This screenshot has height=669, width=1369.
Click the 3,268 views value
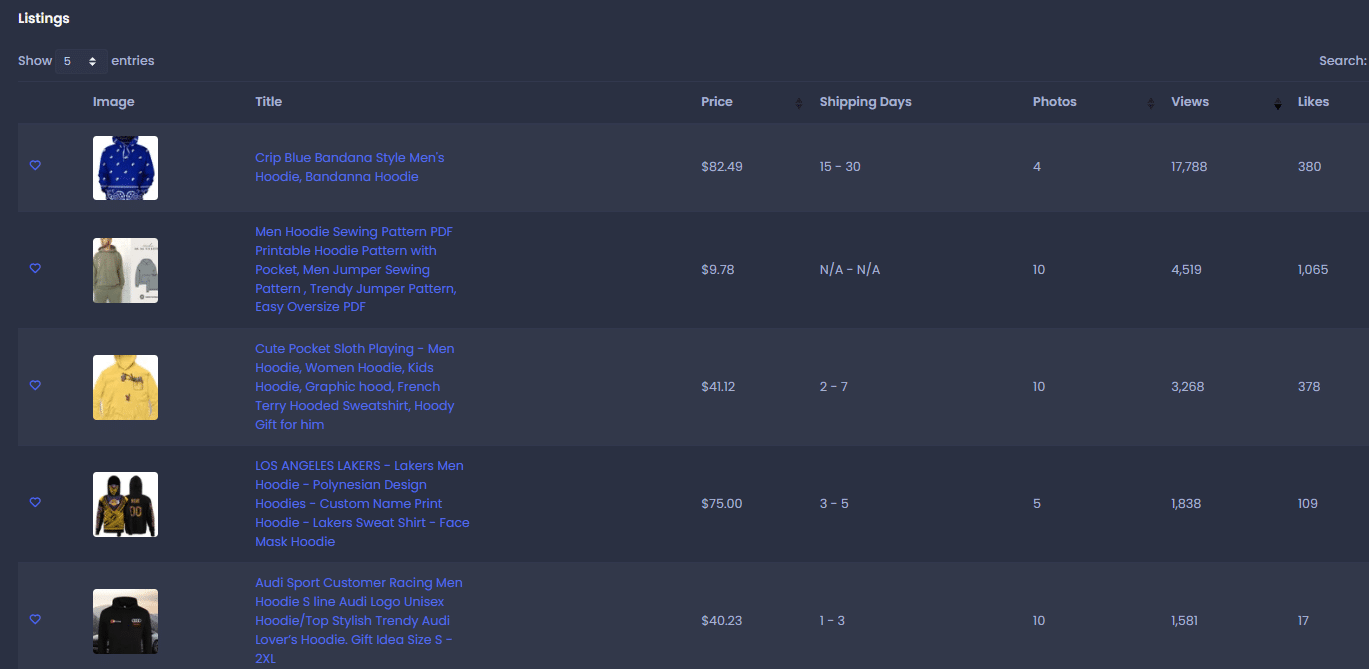tap(1188, 387)
